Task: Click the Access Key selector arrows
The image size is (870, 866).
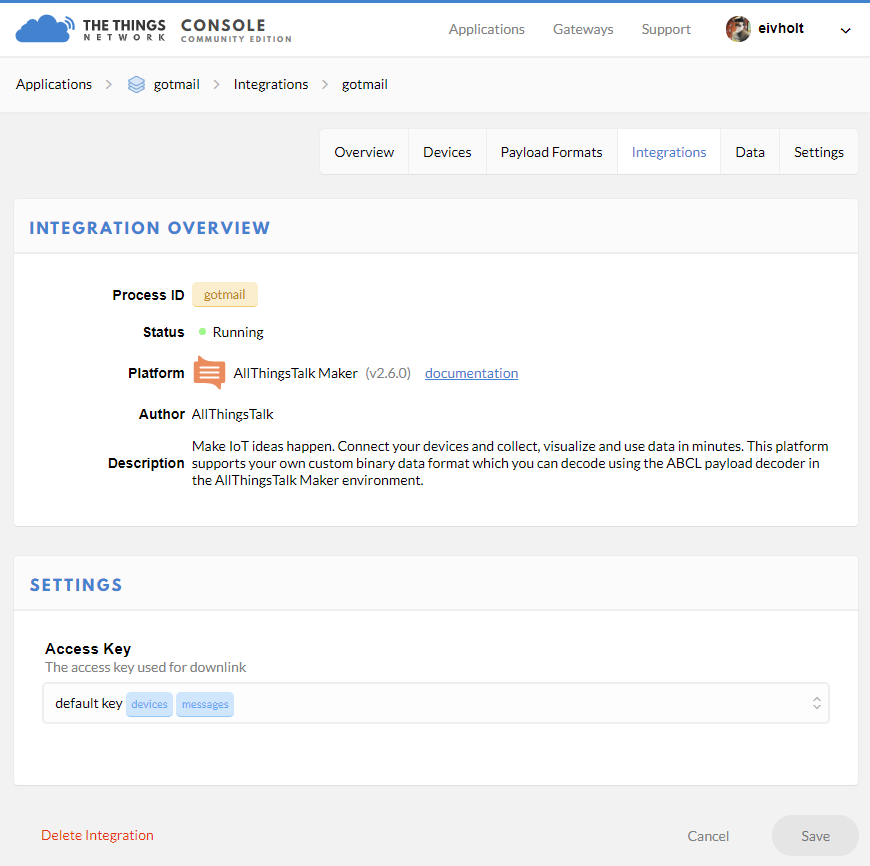Action: coord(816,703)
